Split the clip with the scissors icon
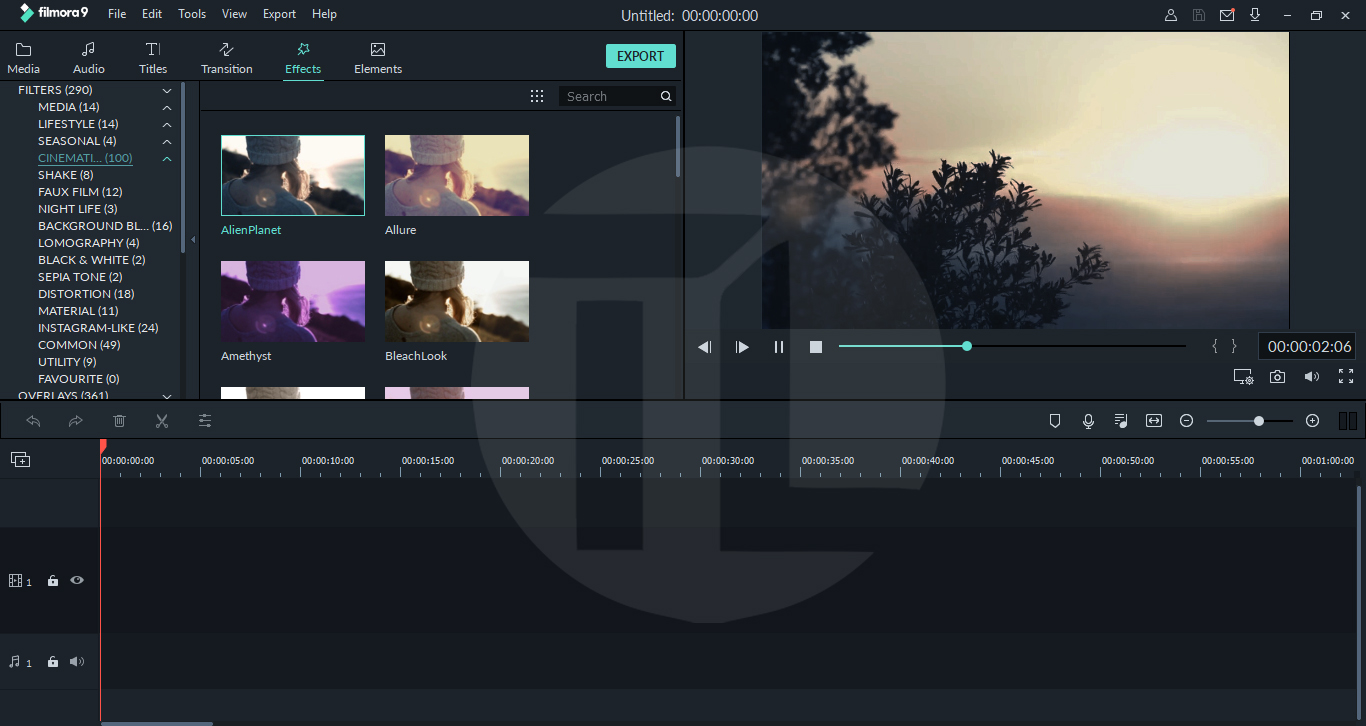This screenshot has height=726, width=1366. coord(162,420)
